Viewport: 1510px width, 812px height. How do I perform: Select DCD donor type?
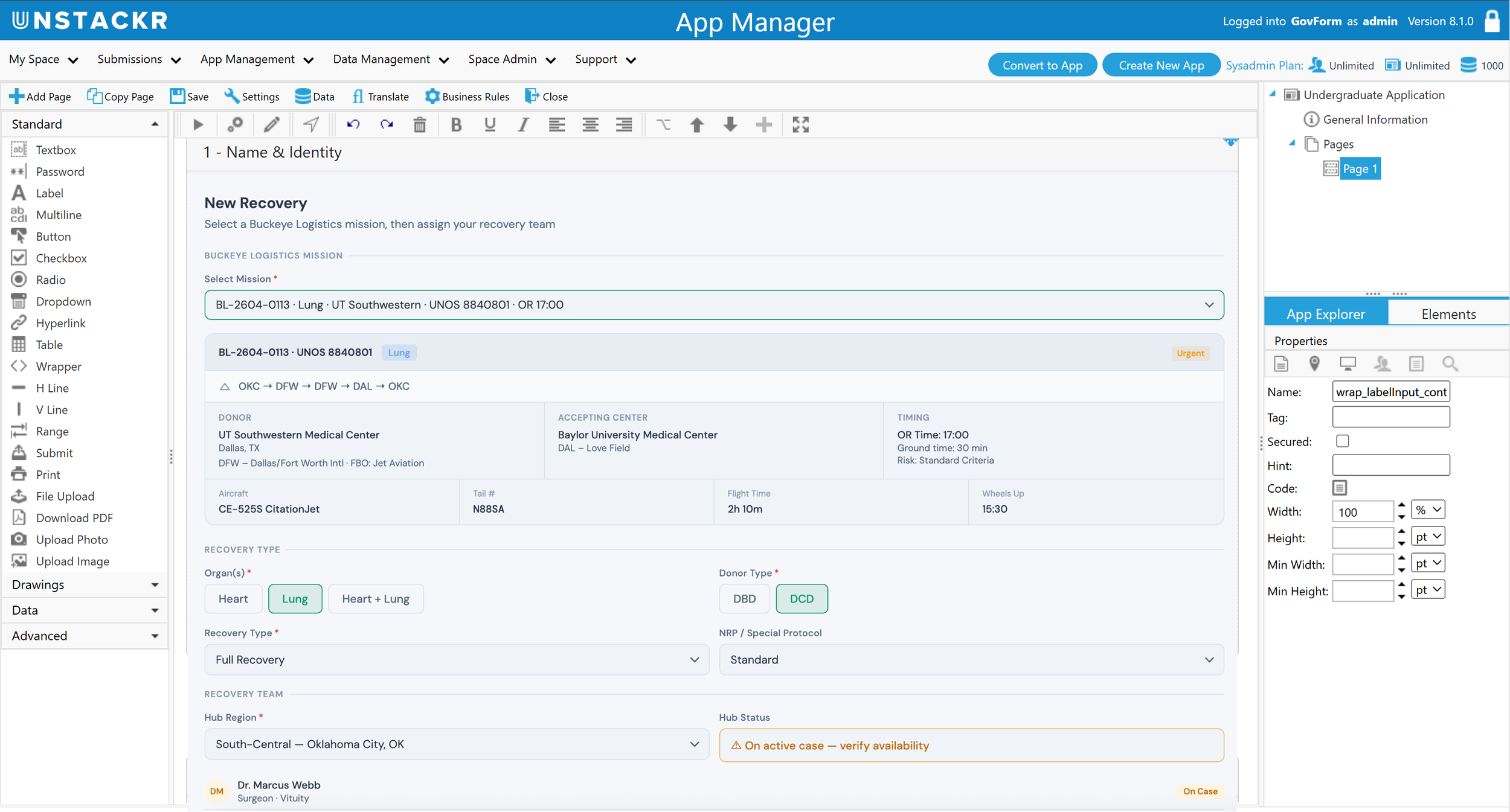[802, 599]
